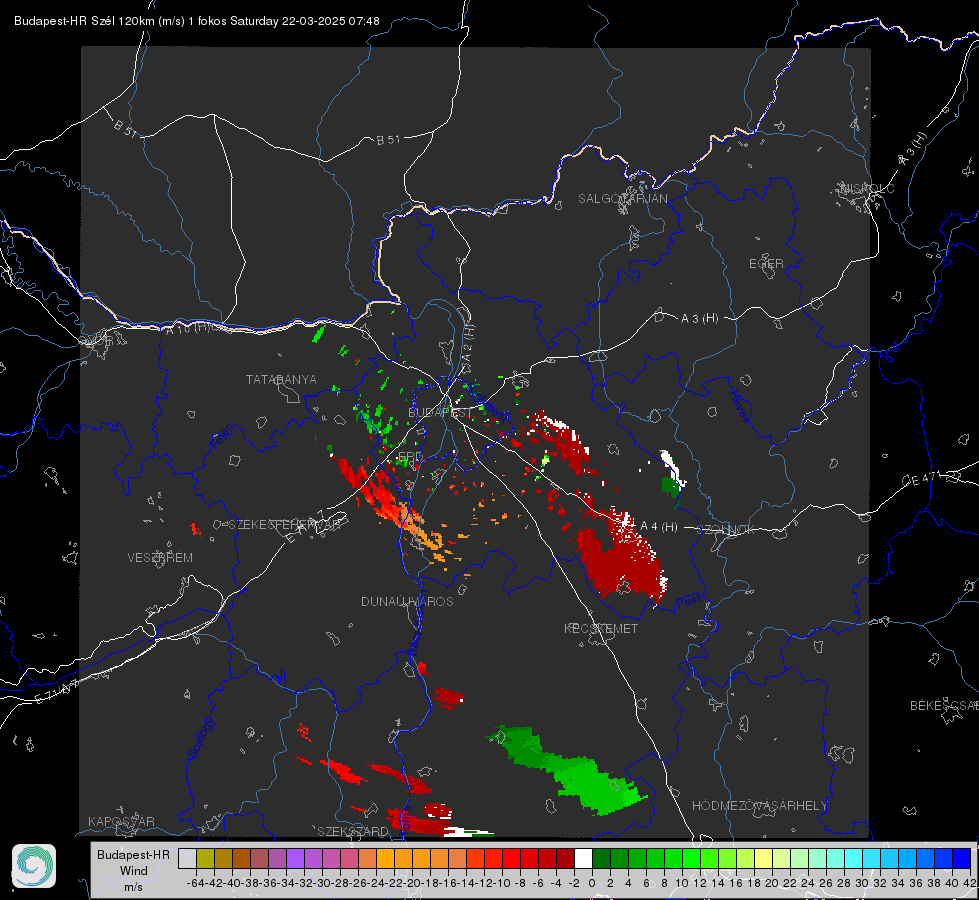979x900 pixels.
Task: Click the radar title text with date 22-03-2025 07:48
Action: pos(197,21)
